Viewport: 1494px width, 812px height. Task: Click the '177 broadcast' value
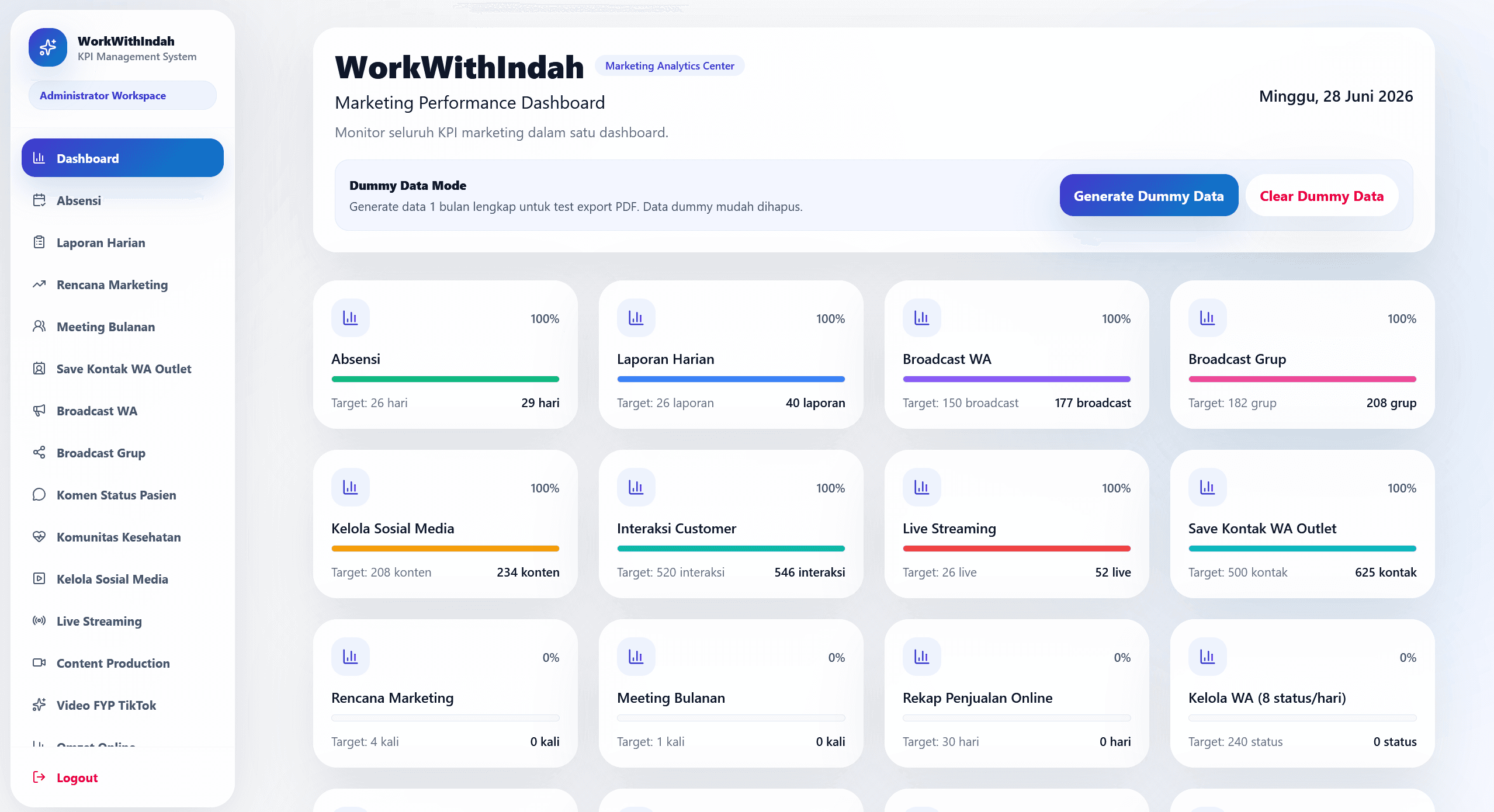click(1093, 402)
